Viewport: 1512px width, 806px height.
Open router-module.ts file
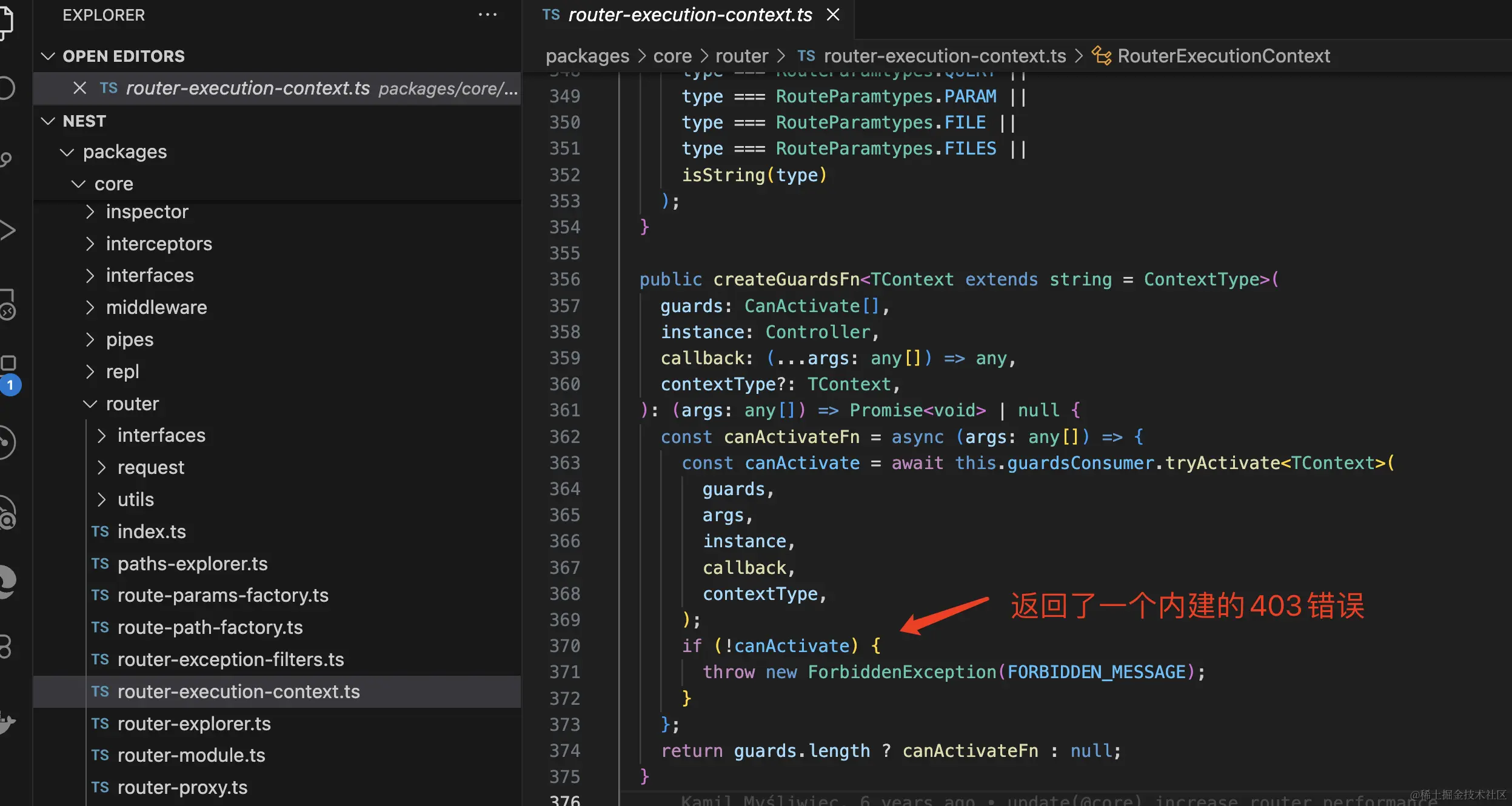click(x=191, y=756)
